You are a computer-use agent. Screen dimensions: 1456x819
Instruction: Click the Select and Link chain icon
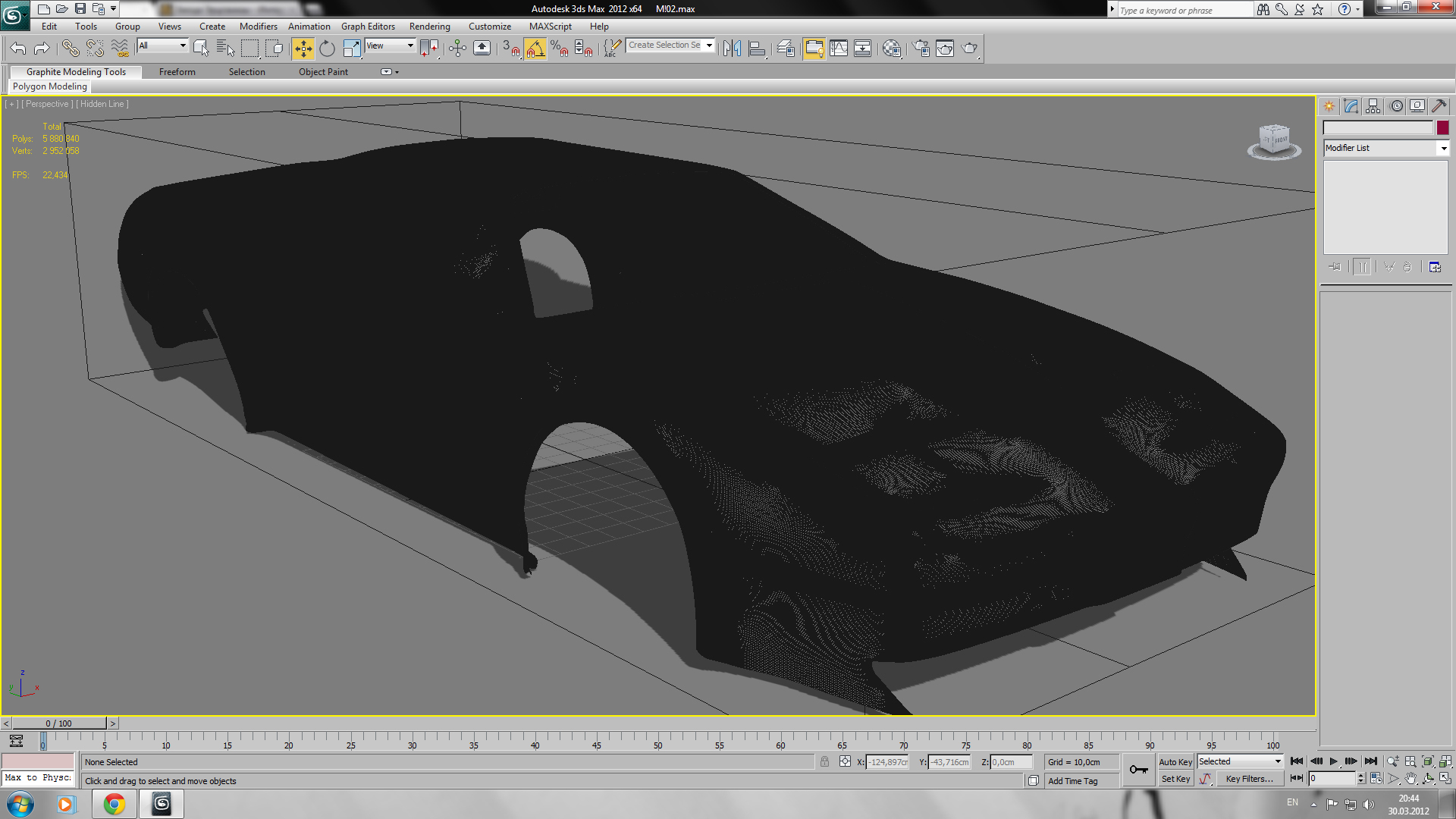point(71,49)
